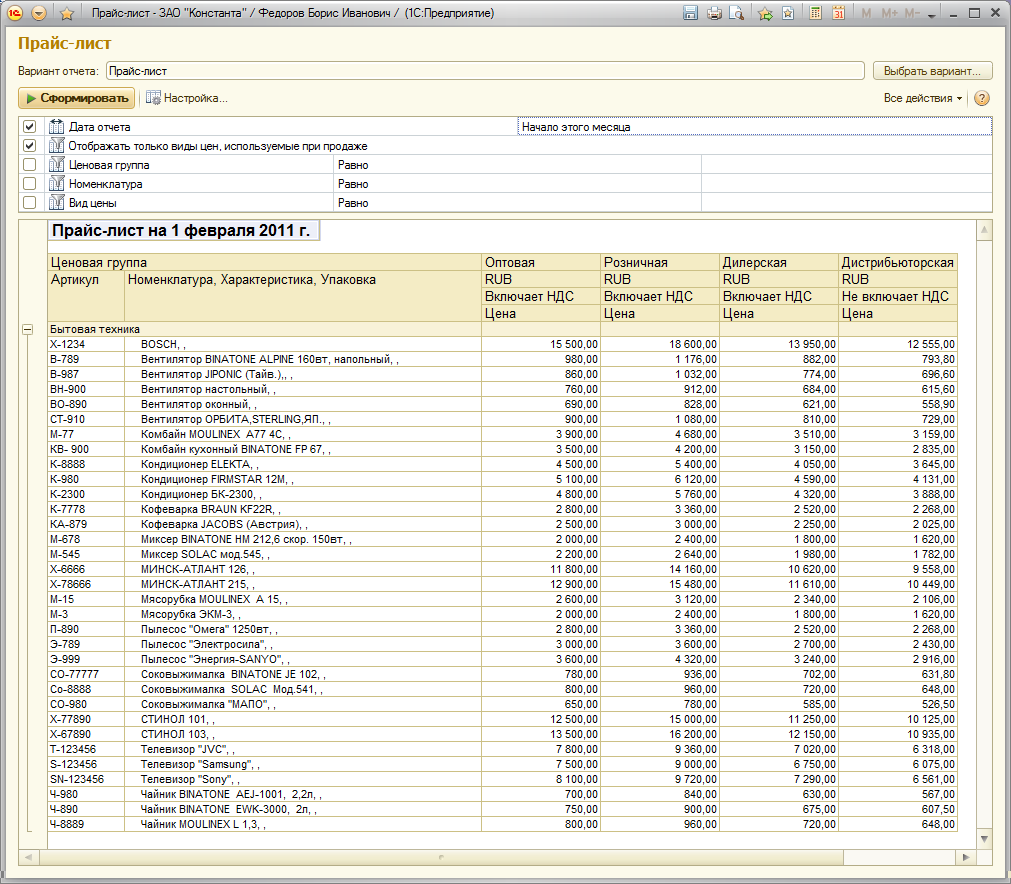Click the Вариант отчета field

(485, 71)
